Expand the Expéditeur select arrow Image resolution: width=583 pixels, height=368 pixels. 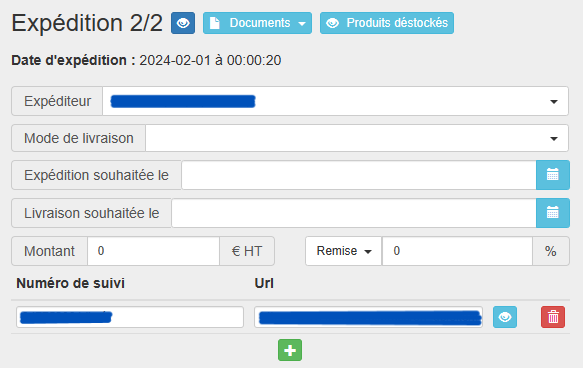(x=554, y=101)
